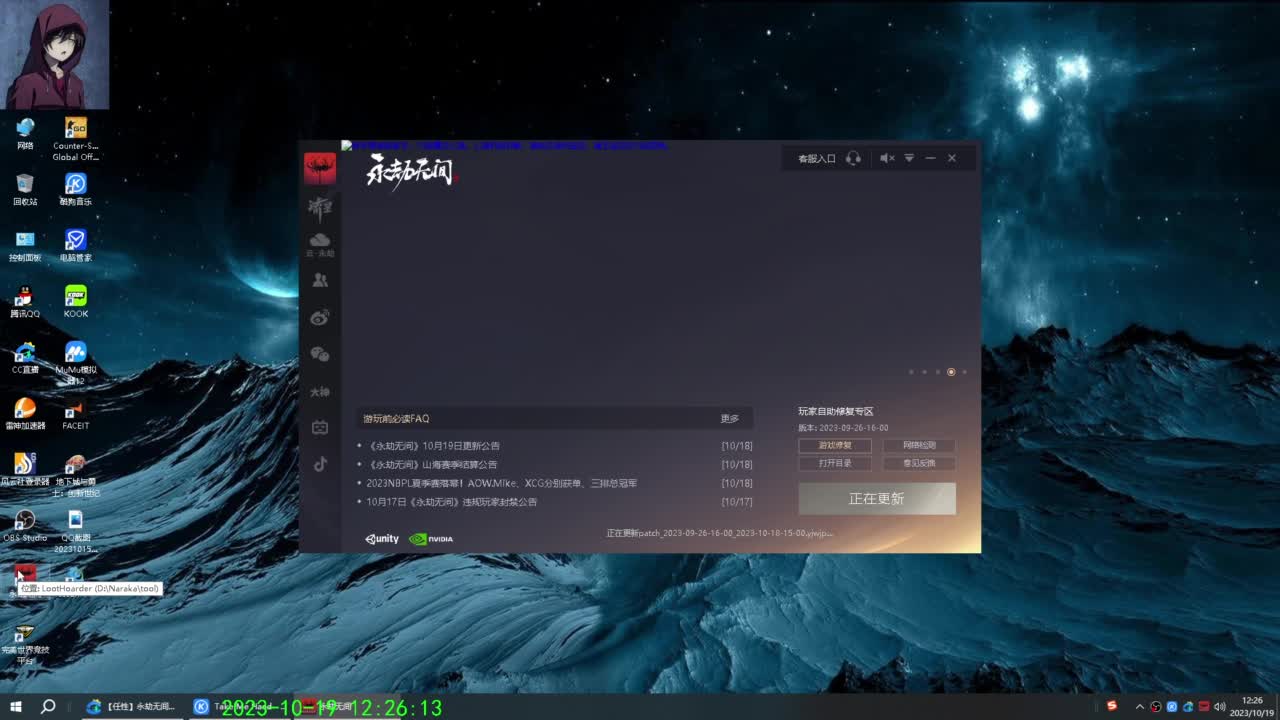Click the Sogou input method tray icon

point(1111,706)
